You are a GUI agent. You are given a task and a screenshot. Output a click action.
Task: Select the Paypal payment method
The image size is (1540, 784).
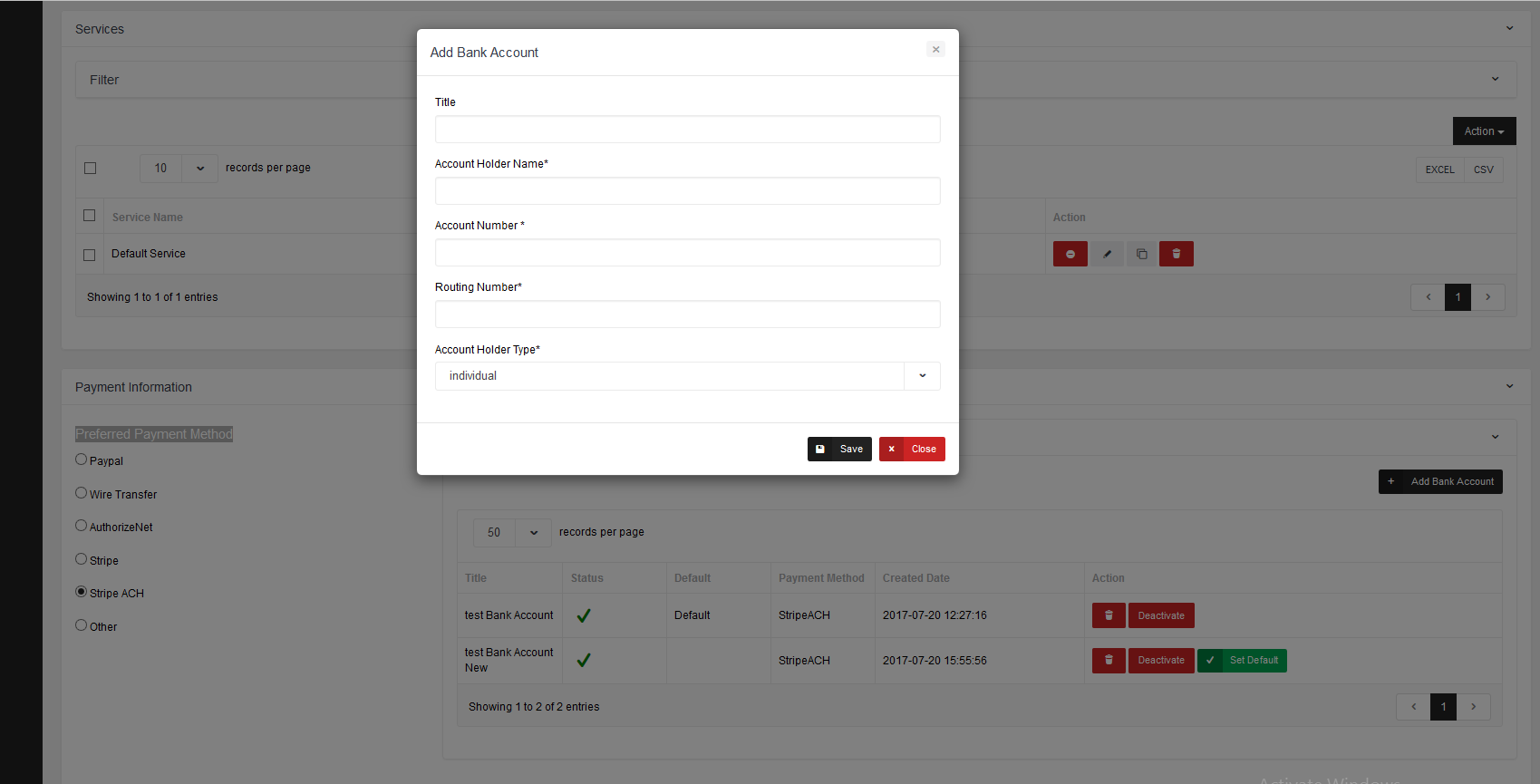click(x=82, y=460)
